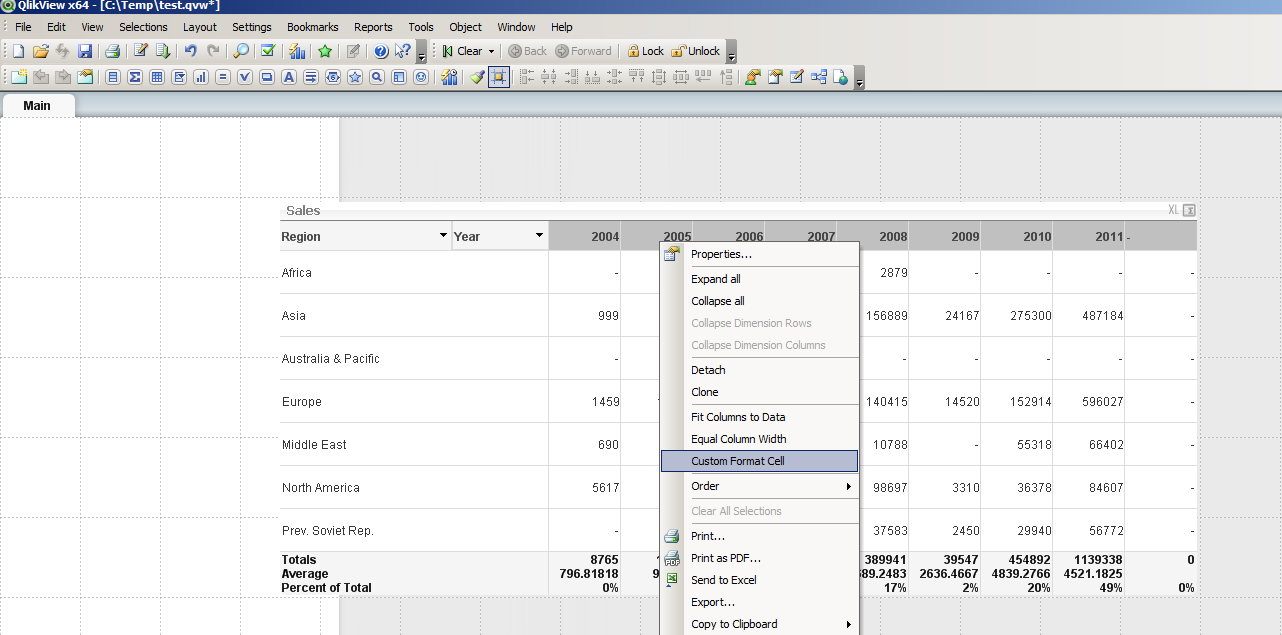Toggle the Design Grid toolbar button

(x=499, y=77)
